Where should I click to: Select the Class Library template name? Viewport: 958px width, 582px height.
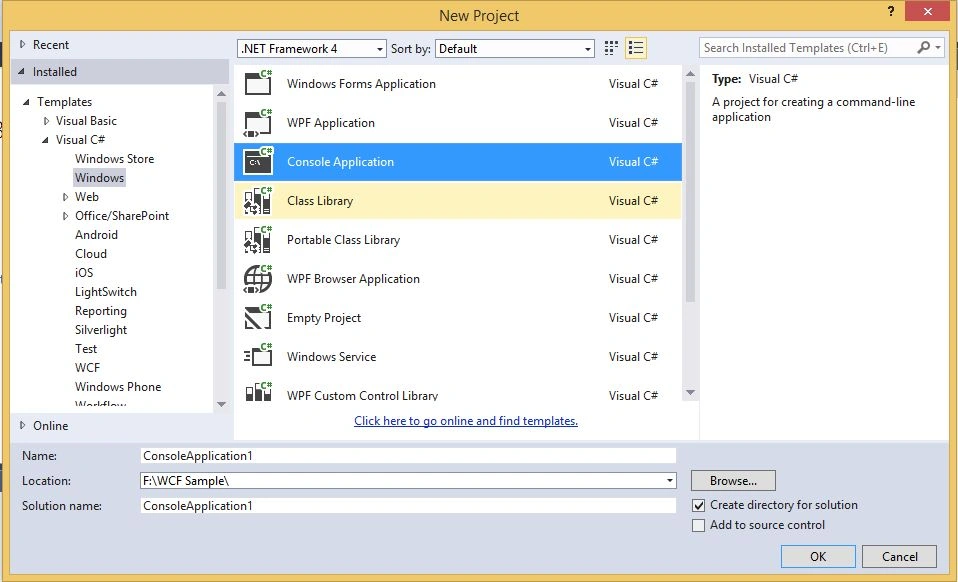pos(320,201)
